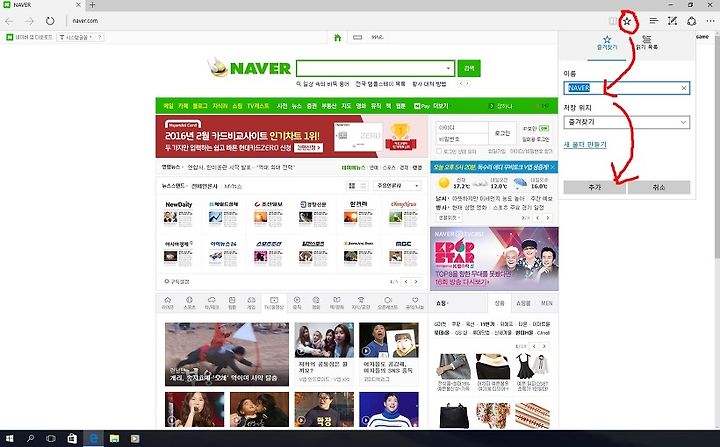Screen dimensions: 720x447
Task: Click the green home icon on Naver bar
Action: (338, 37)
